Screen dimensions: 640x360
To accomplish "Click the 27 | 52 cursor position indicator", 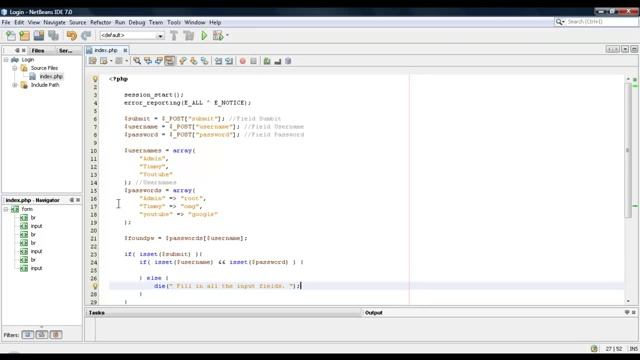I will [x=613, y=349].
